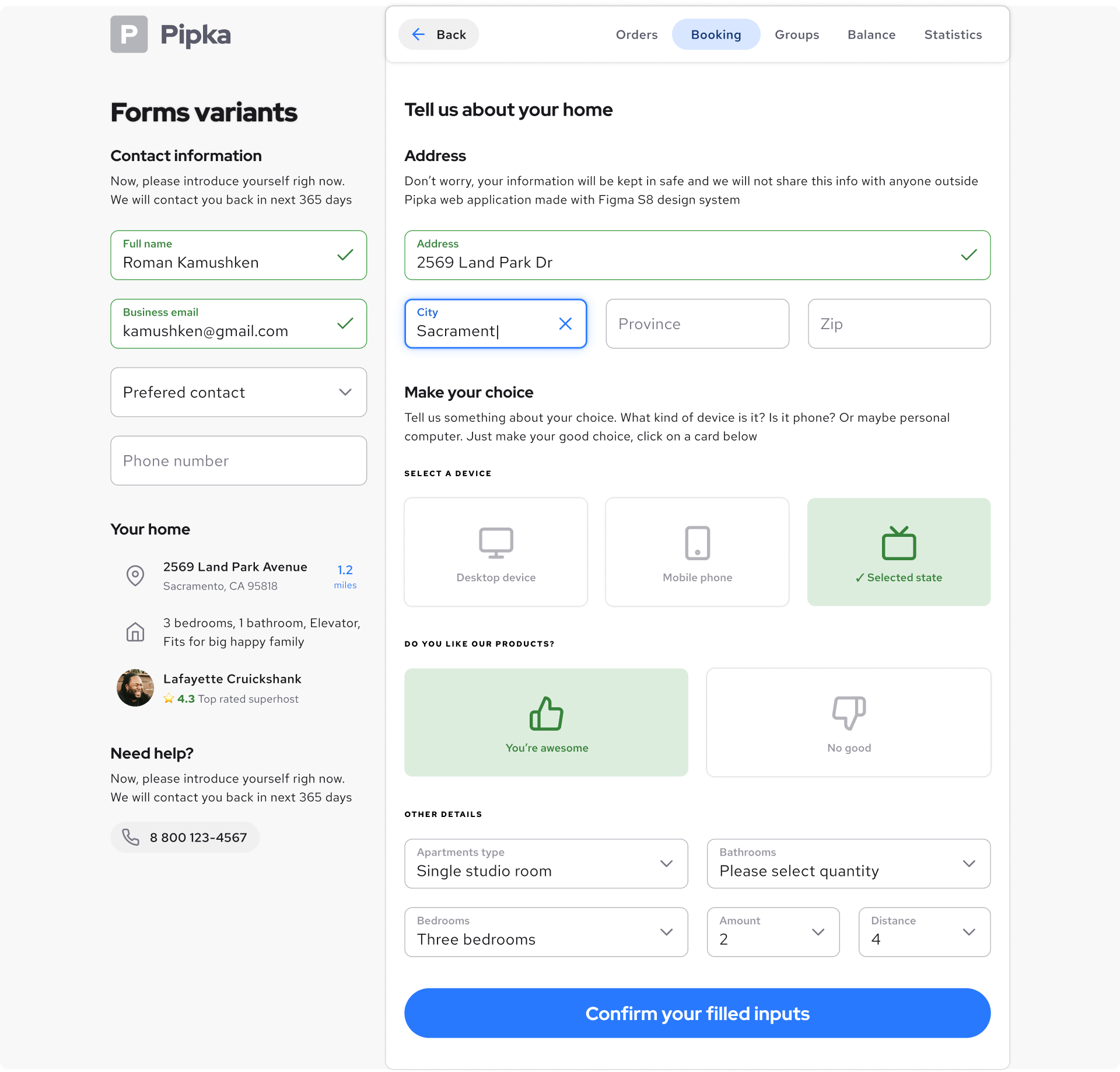The width and height of the screenshot is (1120, 1072).
Task: Open the Statistics tab
Action: 953,34
